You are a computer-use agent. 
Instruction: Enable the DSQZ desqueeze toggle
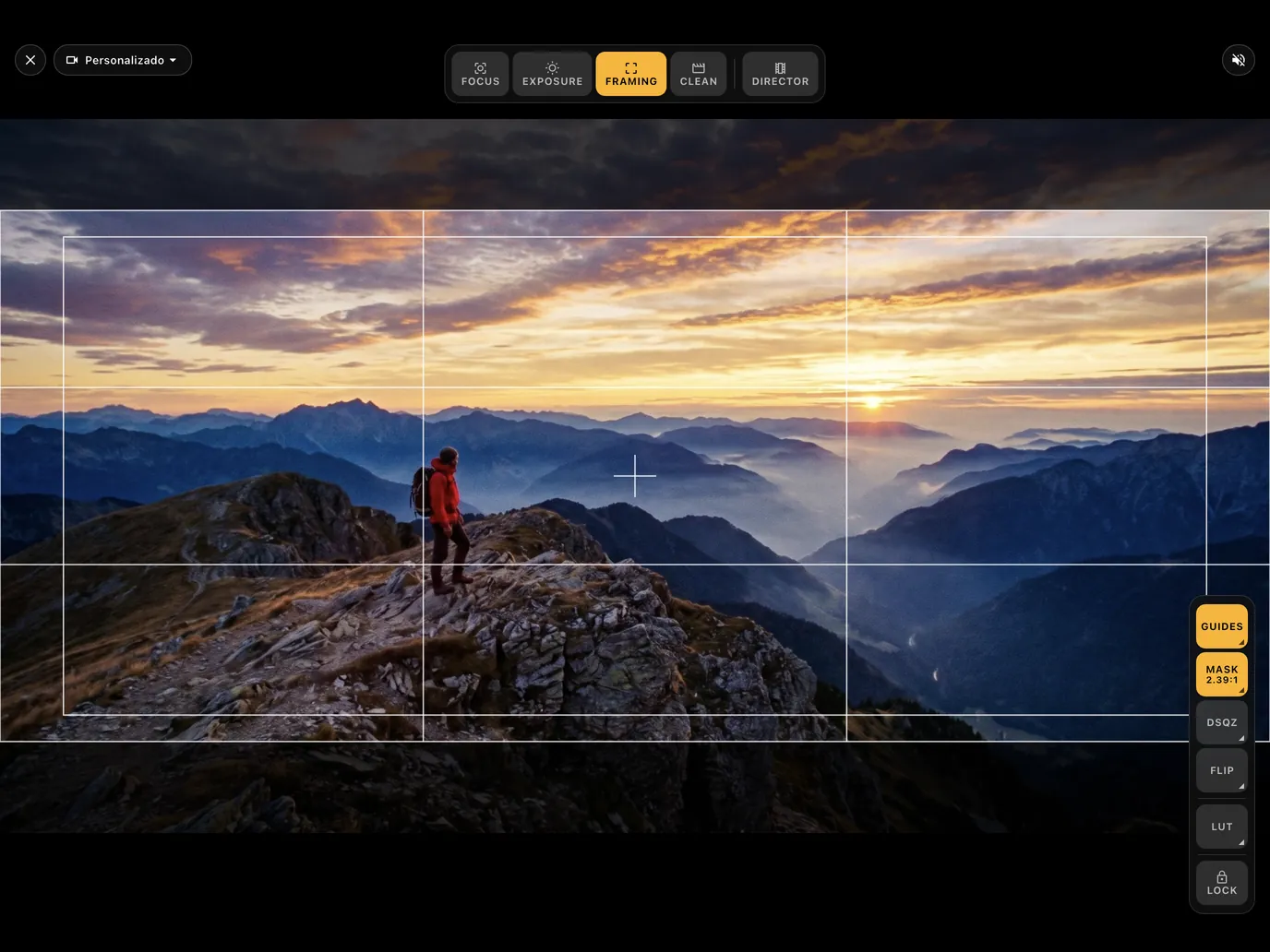click(x=1222, y=722)
